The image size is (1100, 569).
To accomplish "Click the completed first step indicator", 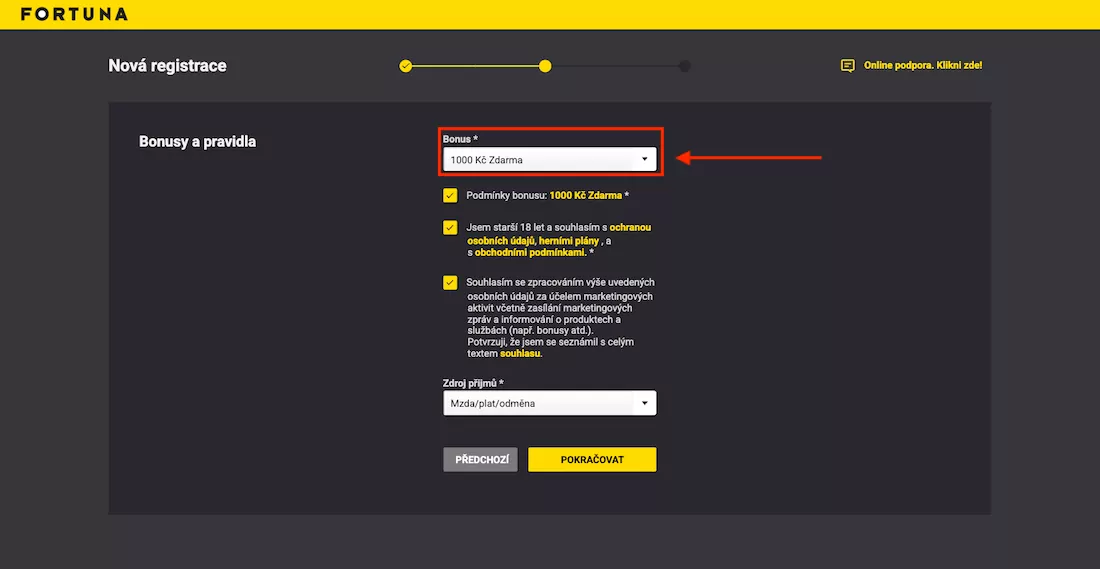I will 405,66.
